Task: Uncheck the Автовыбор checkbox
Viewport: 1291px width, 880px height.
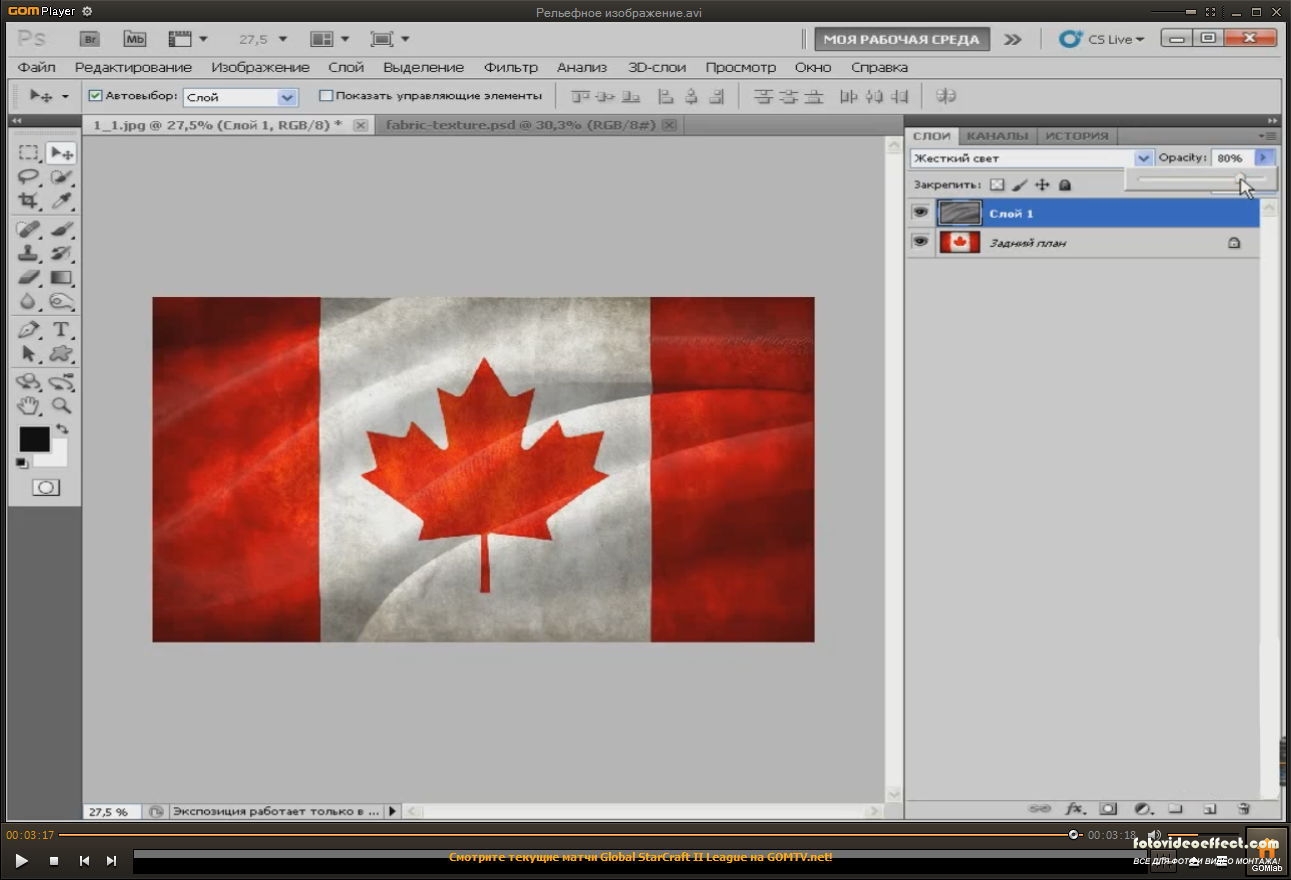Action: point(96,96)
